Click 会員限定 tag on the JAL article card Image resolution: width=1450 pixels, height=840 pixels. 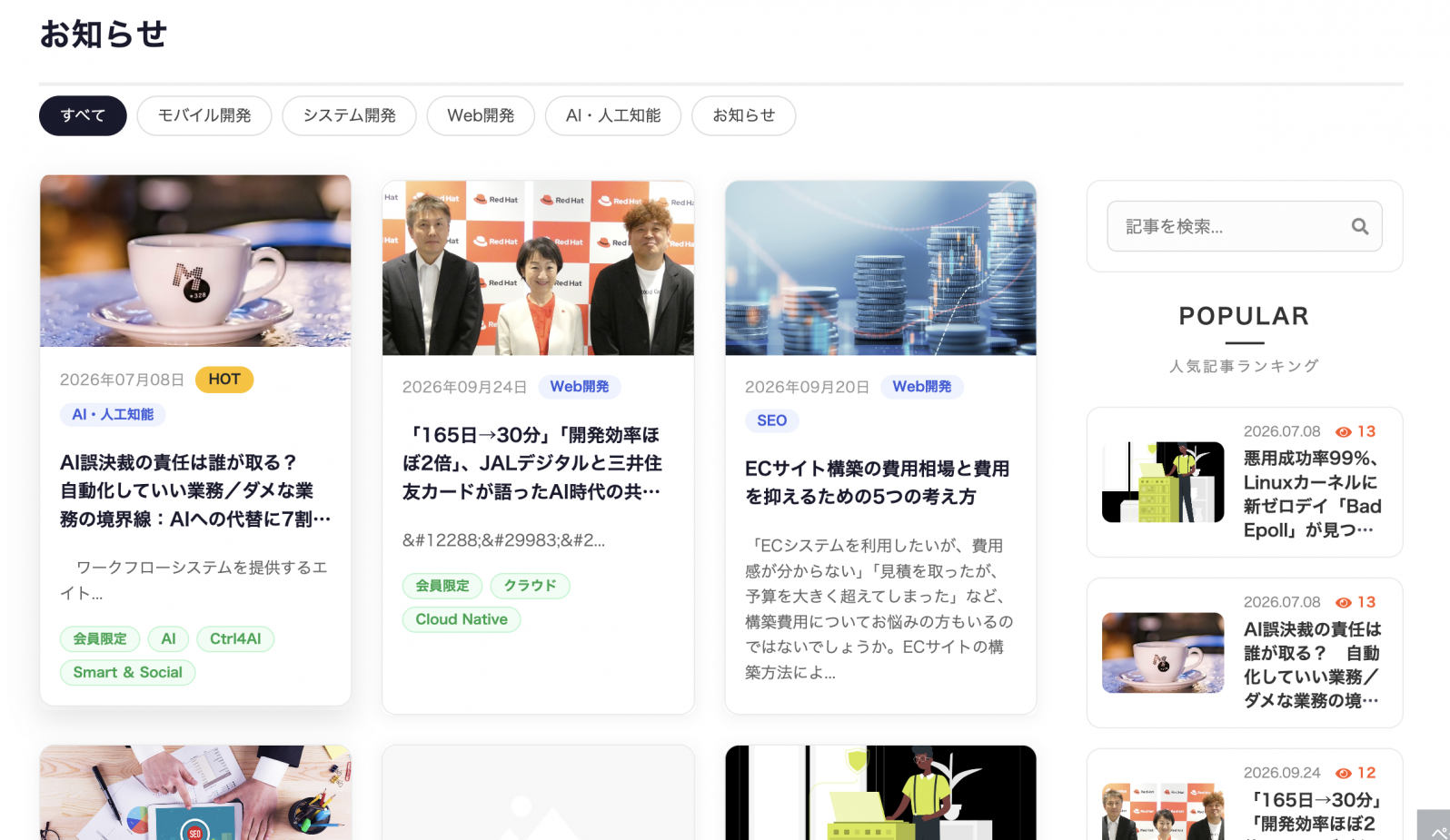(x=442, y=586)
